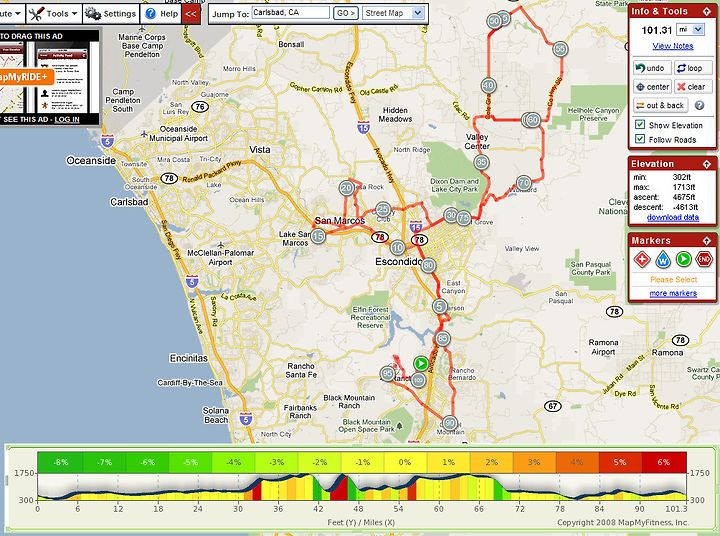Click the Route 67 highway shield
Screen dimensions: 720x536
pyautogui.click(x=552, y=406)
